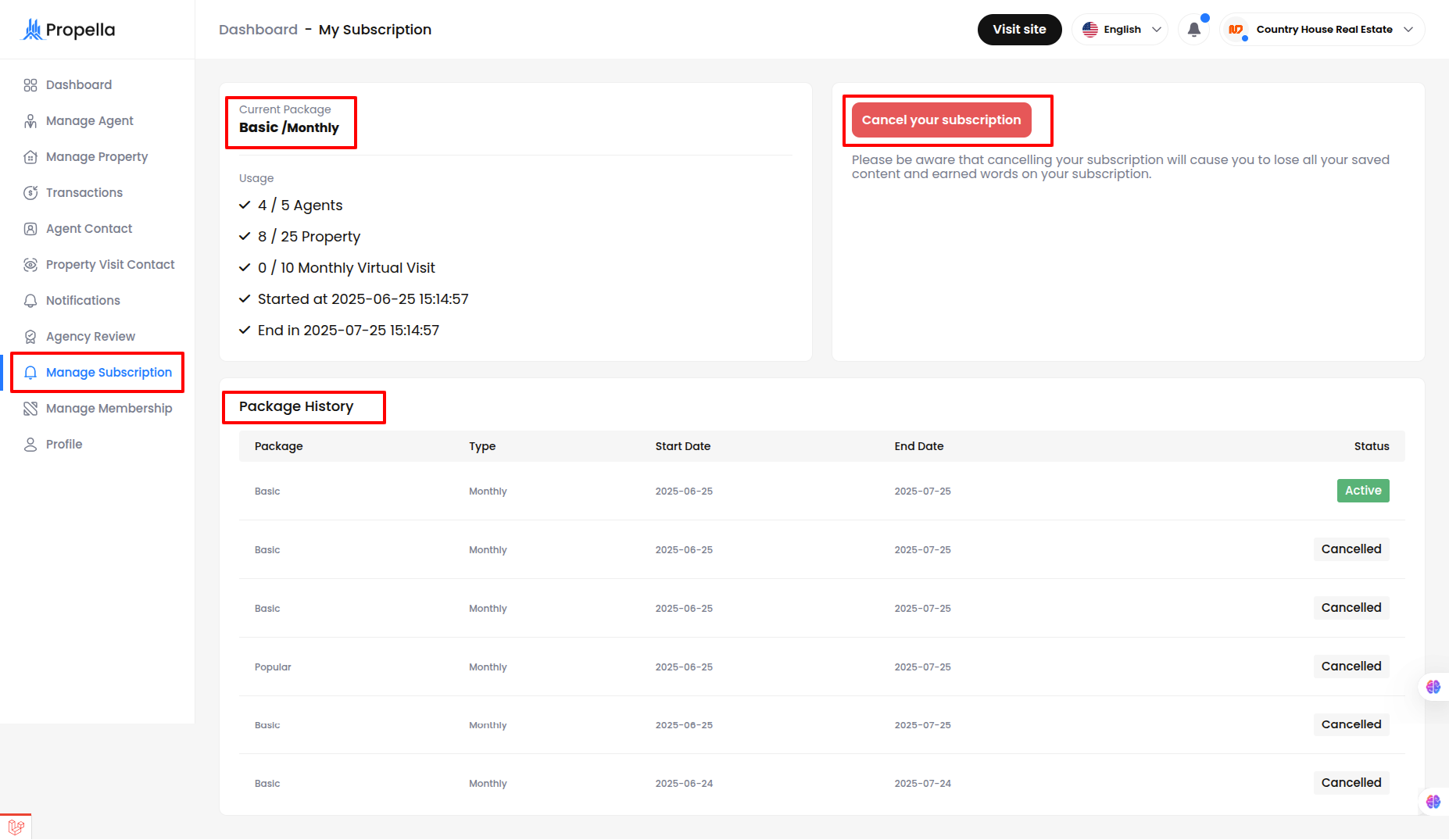Open Notifications from the sidebar

pyautogui.click(x=83, y=301)
